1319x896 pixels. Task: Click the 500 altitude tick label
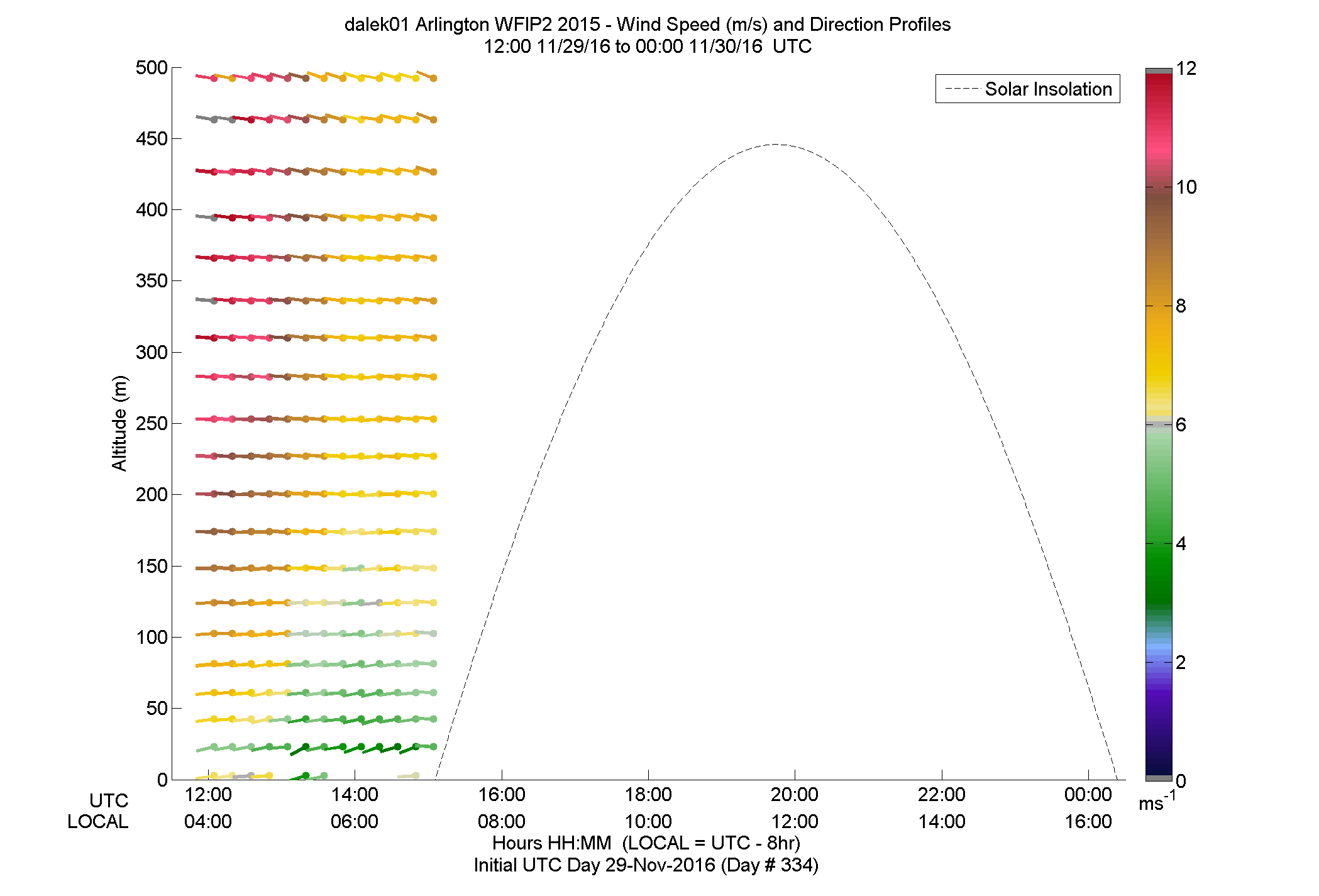pos(152,68)
